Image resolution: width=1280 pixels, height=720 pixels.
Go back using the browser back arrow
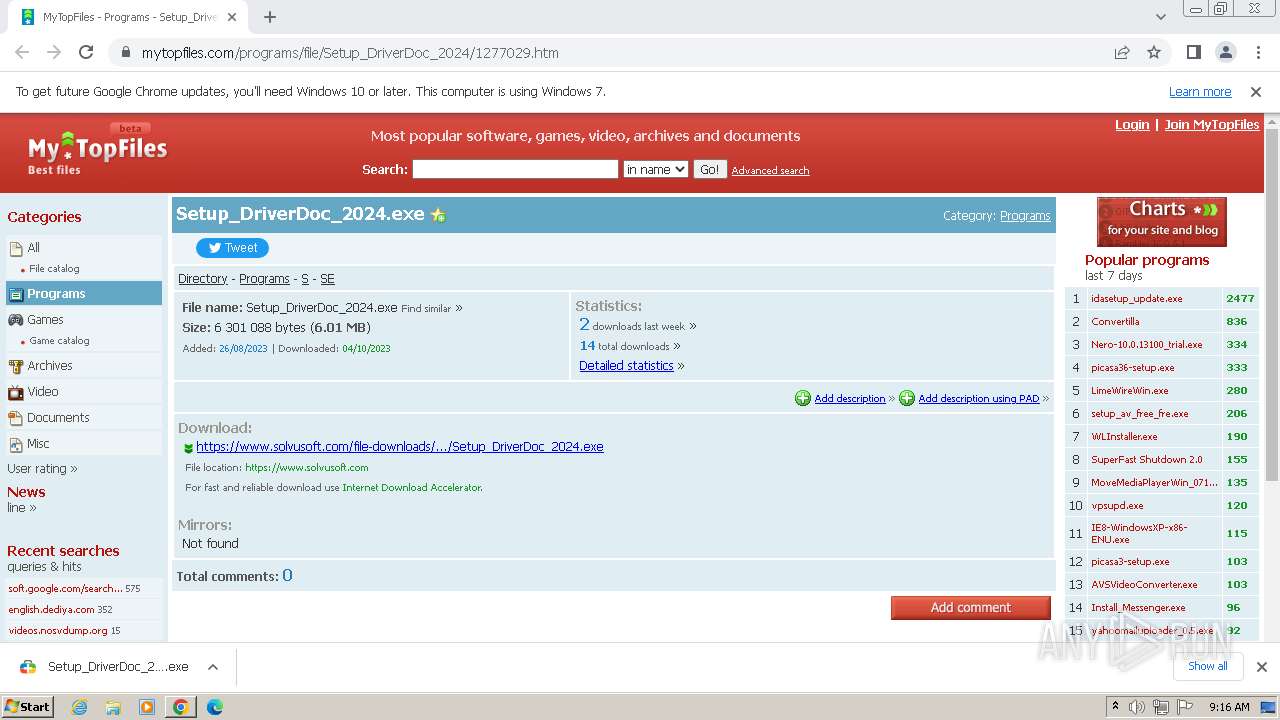pos(22,53)
